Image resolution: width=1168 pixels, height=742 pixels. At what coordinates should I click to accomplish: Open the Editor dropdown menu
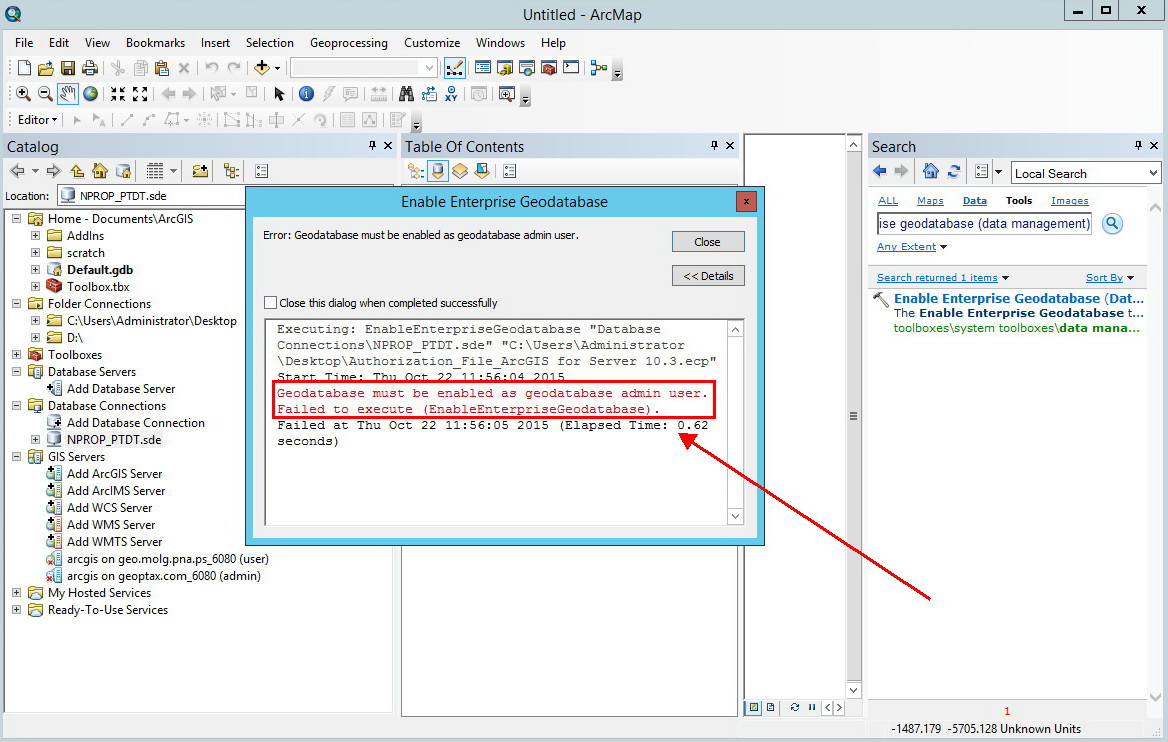[37, 120]
